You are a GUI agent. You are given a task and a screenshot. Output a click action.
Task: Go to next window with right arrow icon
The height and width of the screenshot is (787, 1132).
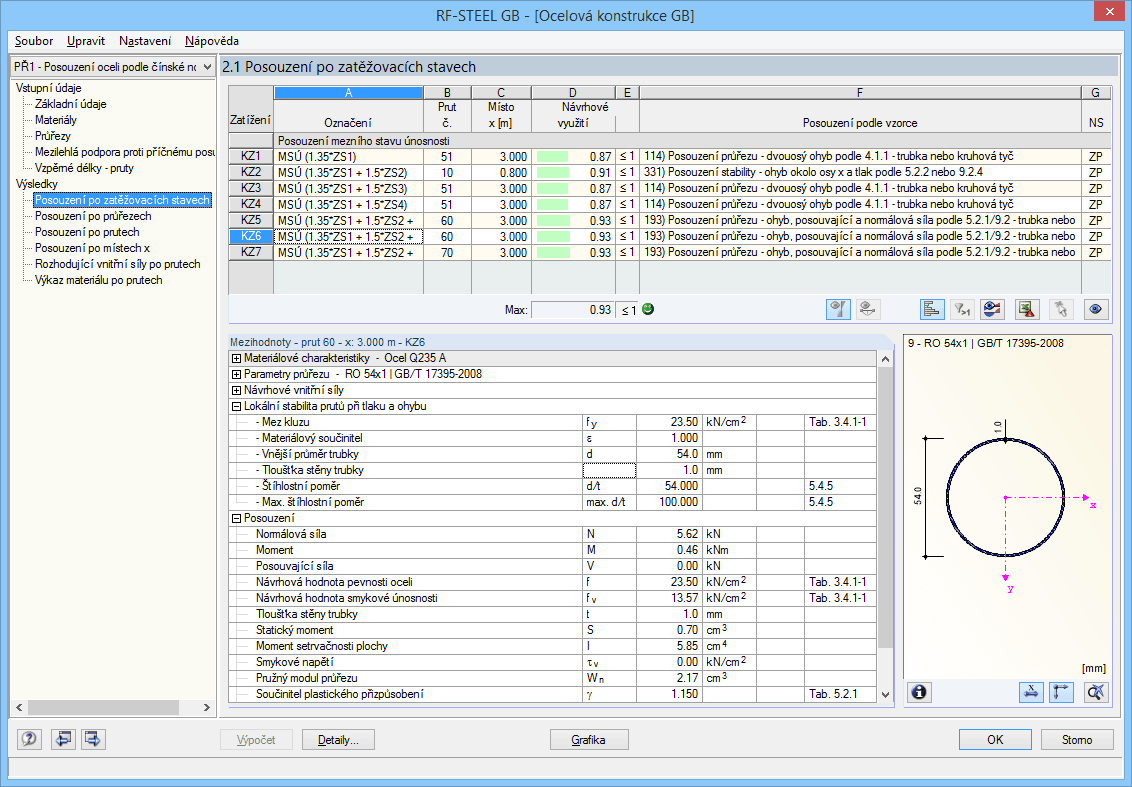click(94, 739)
